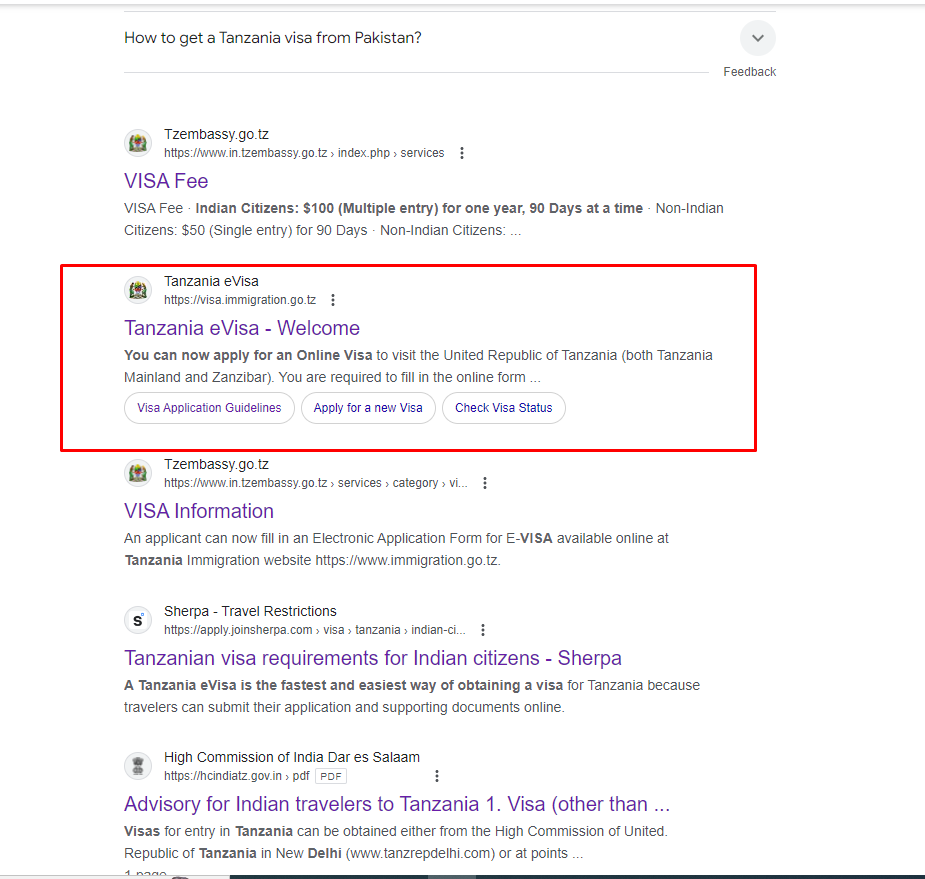Viewport: 925px width, 879px height.
Task: Click the PDF label on hcindiatz result
Action: pos(331,776)
